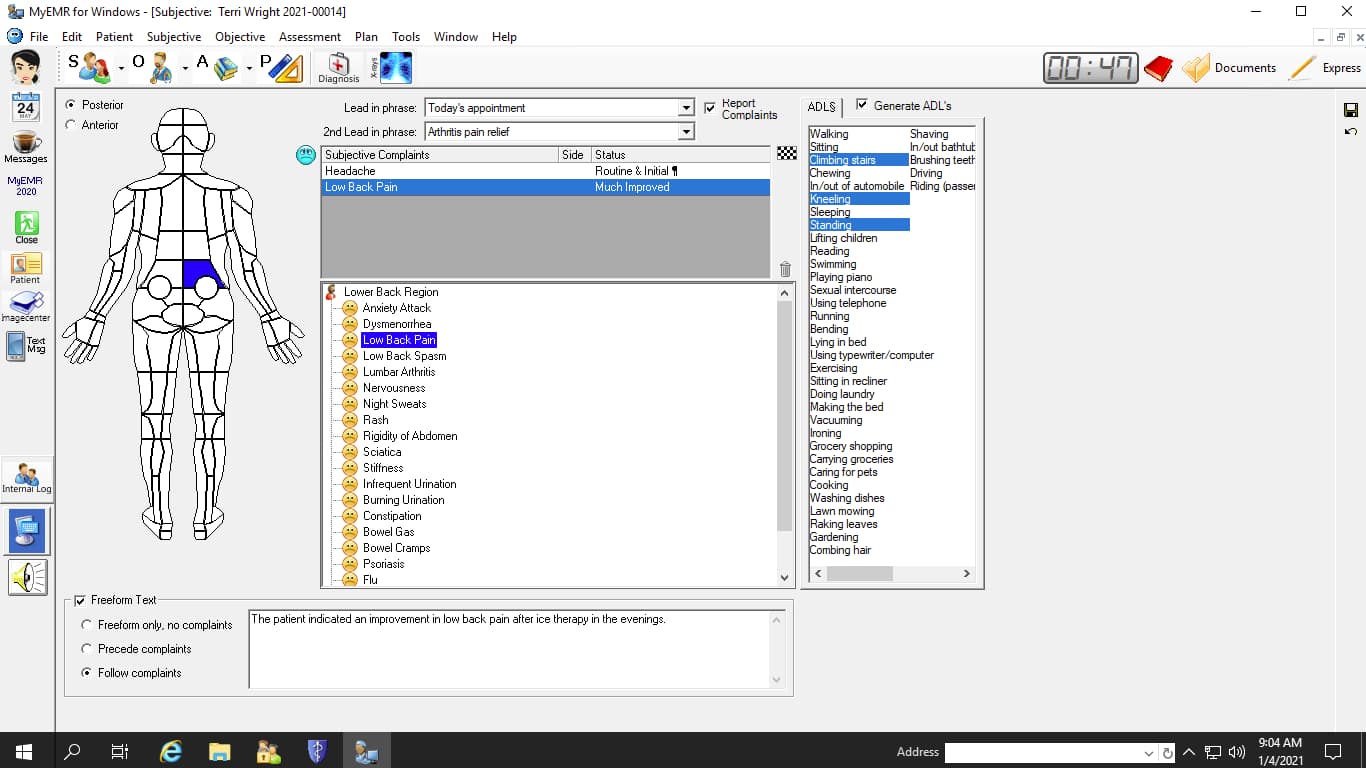Click the Imagecenter sidebar icon
The image size is (1366, 768).
pos(26,306)
